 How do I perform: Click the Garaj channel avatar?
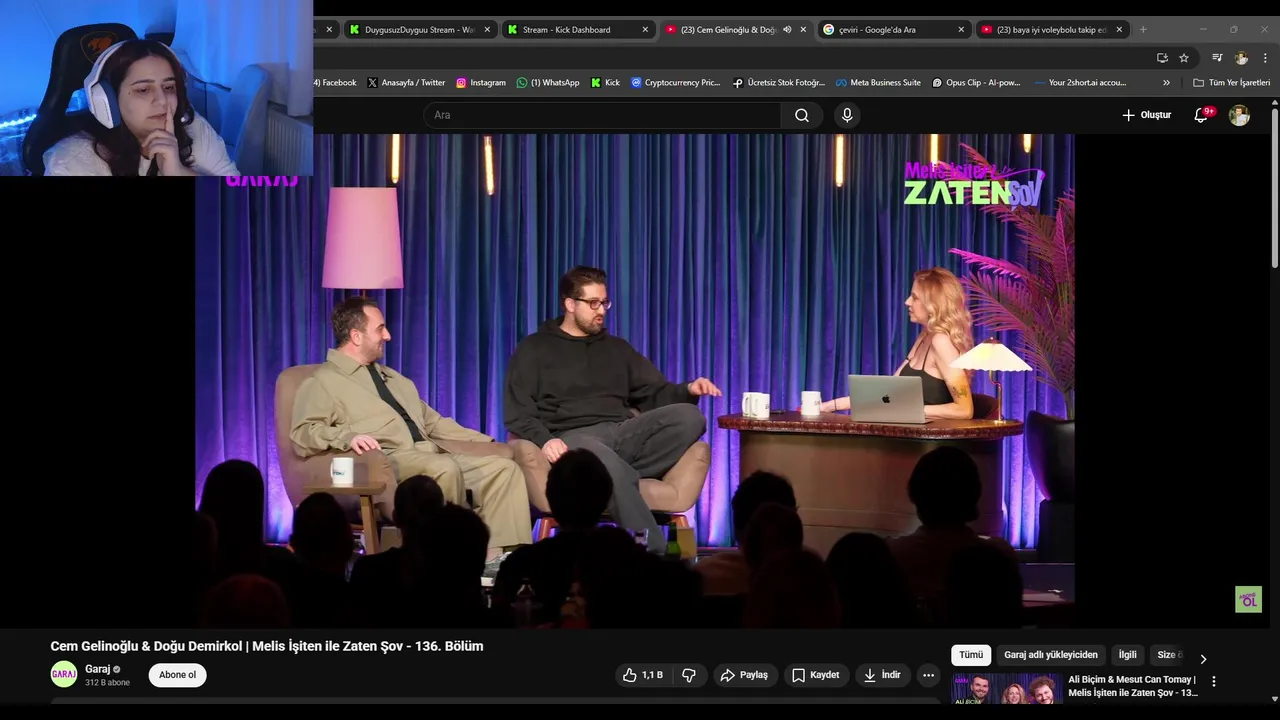coord(64,674)
